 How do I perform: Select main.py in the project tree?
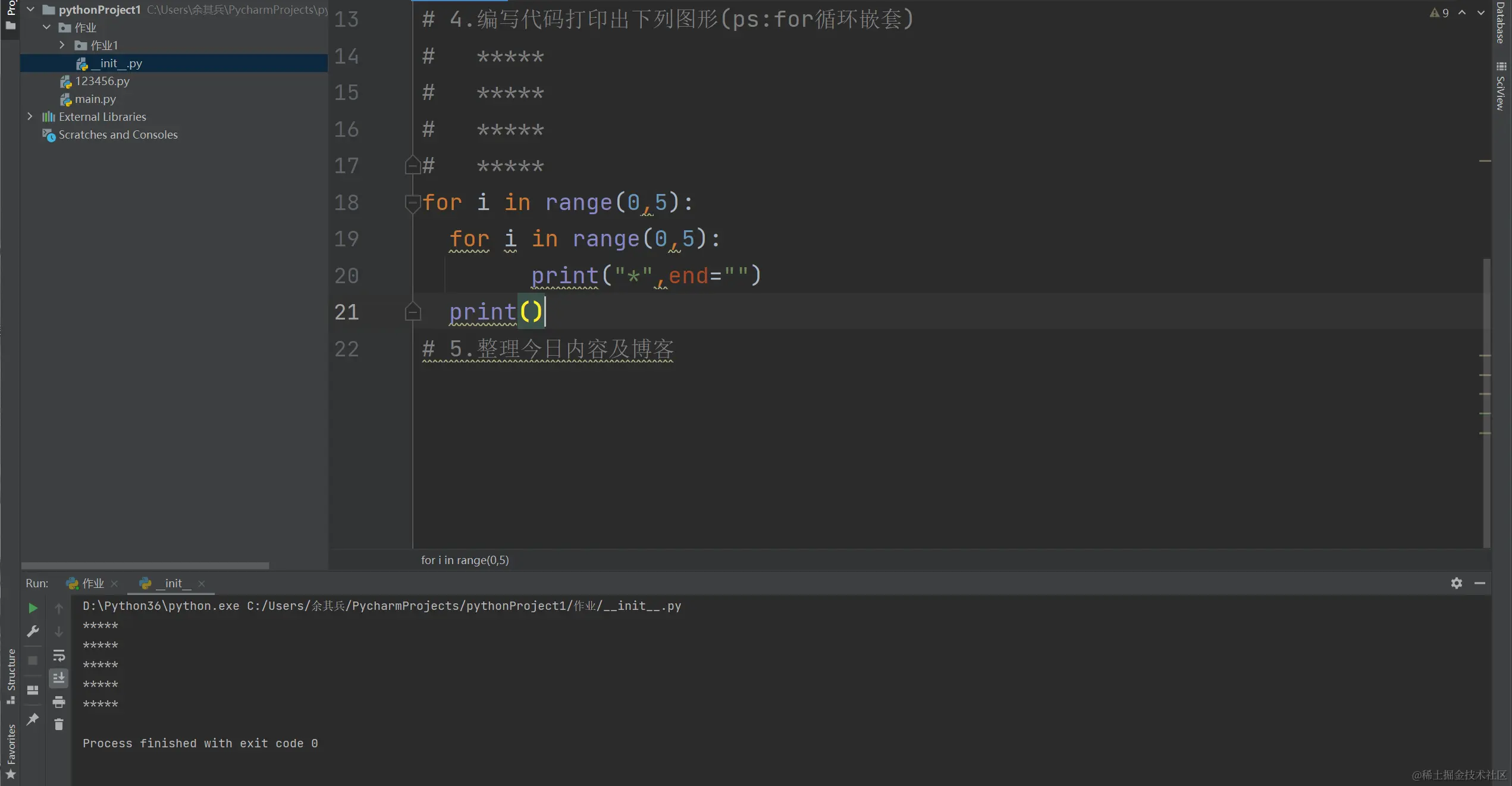coord(95,99)
